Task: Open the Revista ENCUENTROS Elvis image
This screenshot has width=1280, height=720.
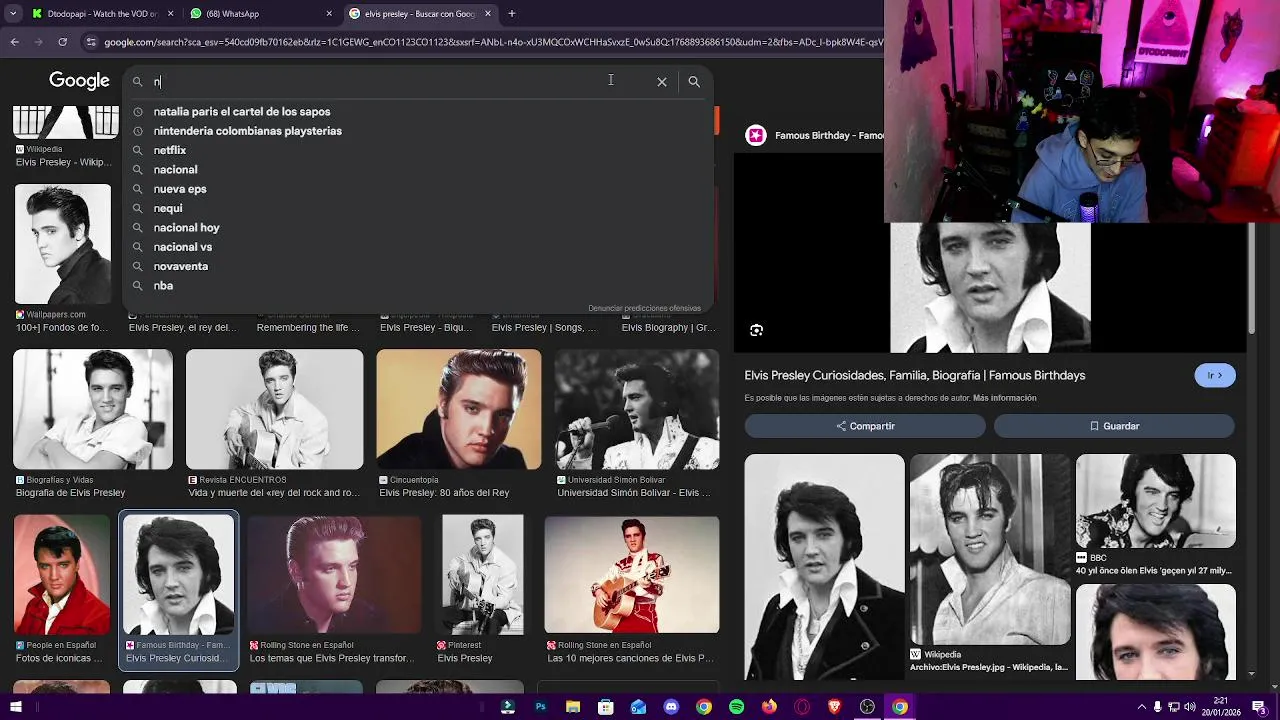Action: click(275, 409)
